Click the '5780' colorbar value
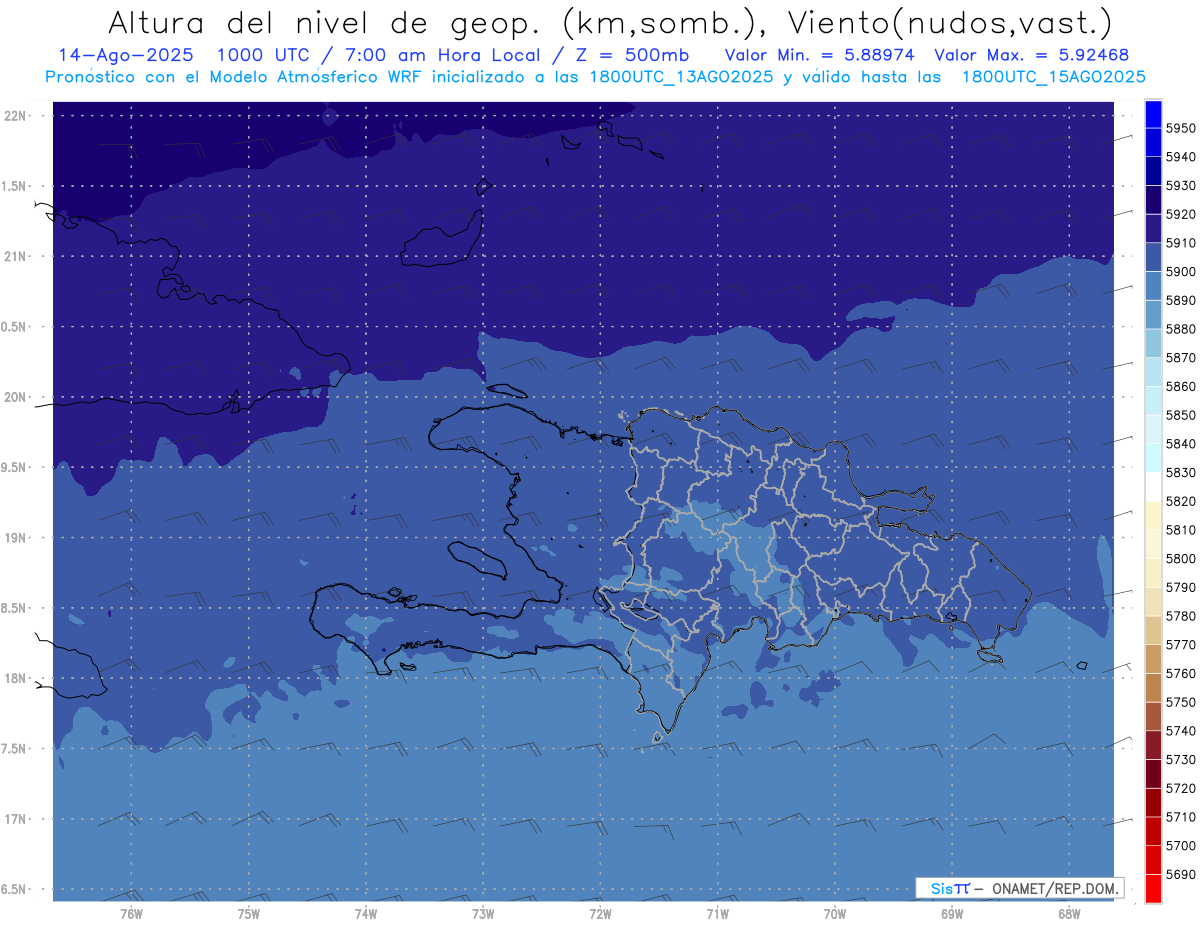Image resolution: width=1200 pixels, height=927 pixels. coord(1180,616)
